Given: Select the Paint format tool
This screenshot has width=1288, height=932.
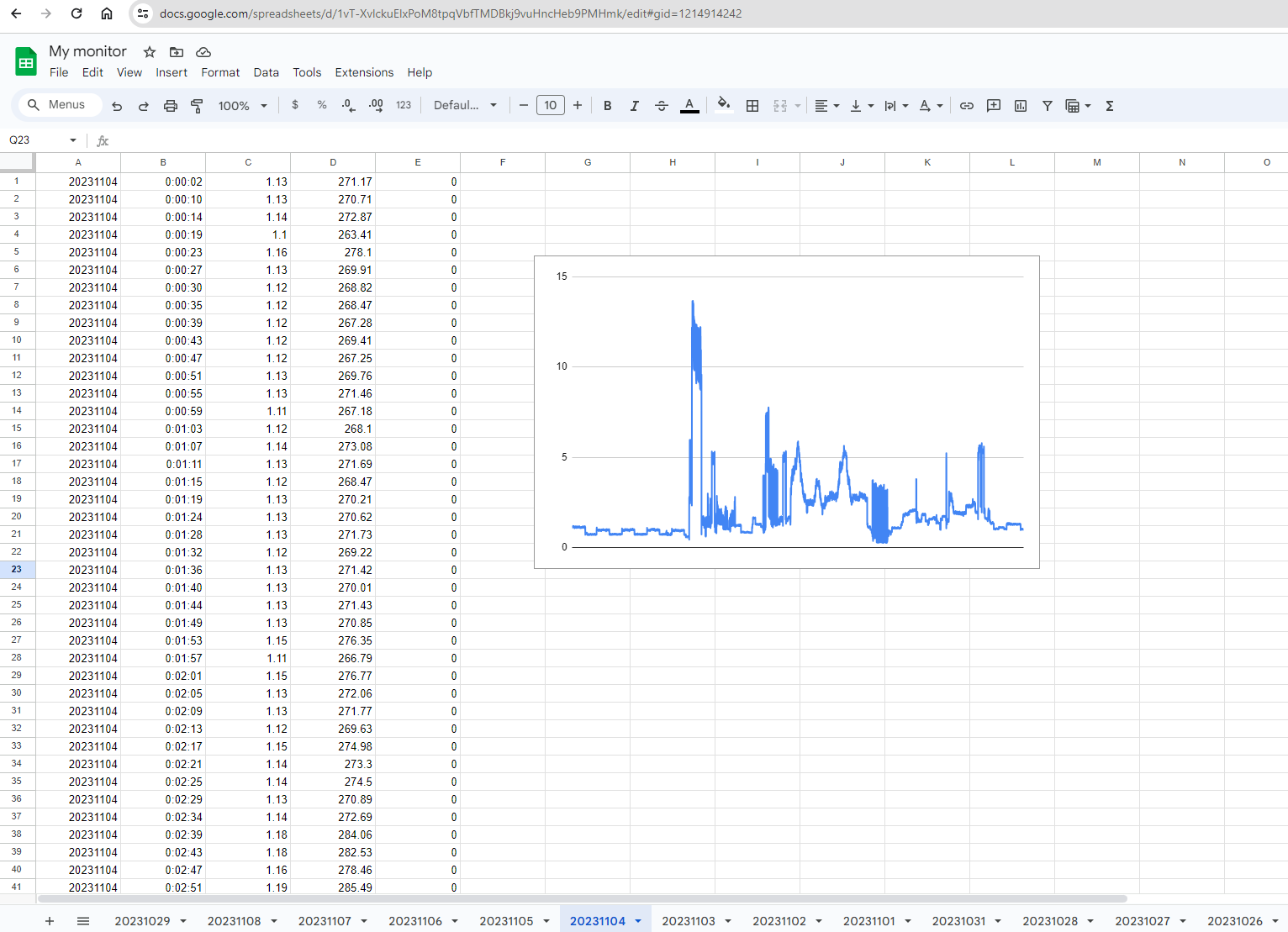Looking at the screenshot, I should 197,105.
